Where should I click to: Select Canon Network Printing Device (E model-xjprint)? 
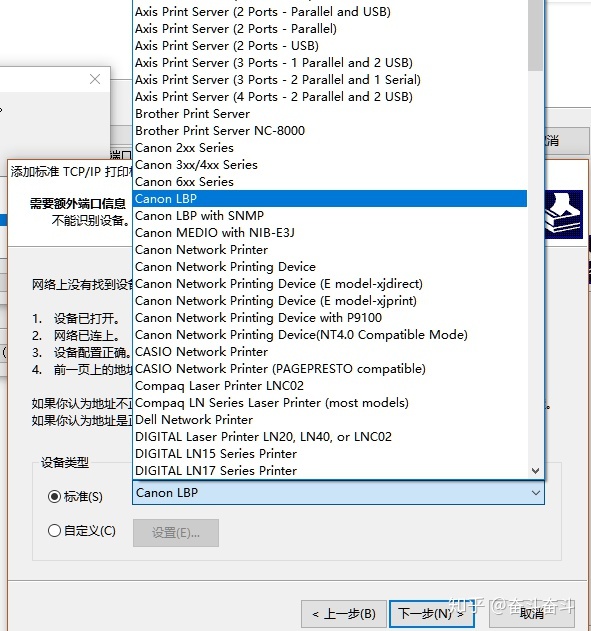[330, 301]
